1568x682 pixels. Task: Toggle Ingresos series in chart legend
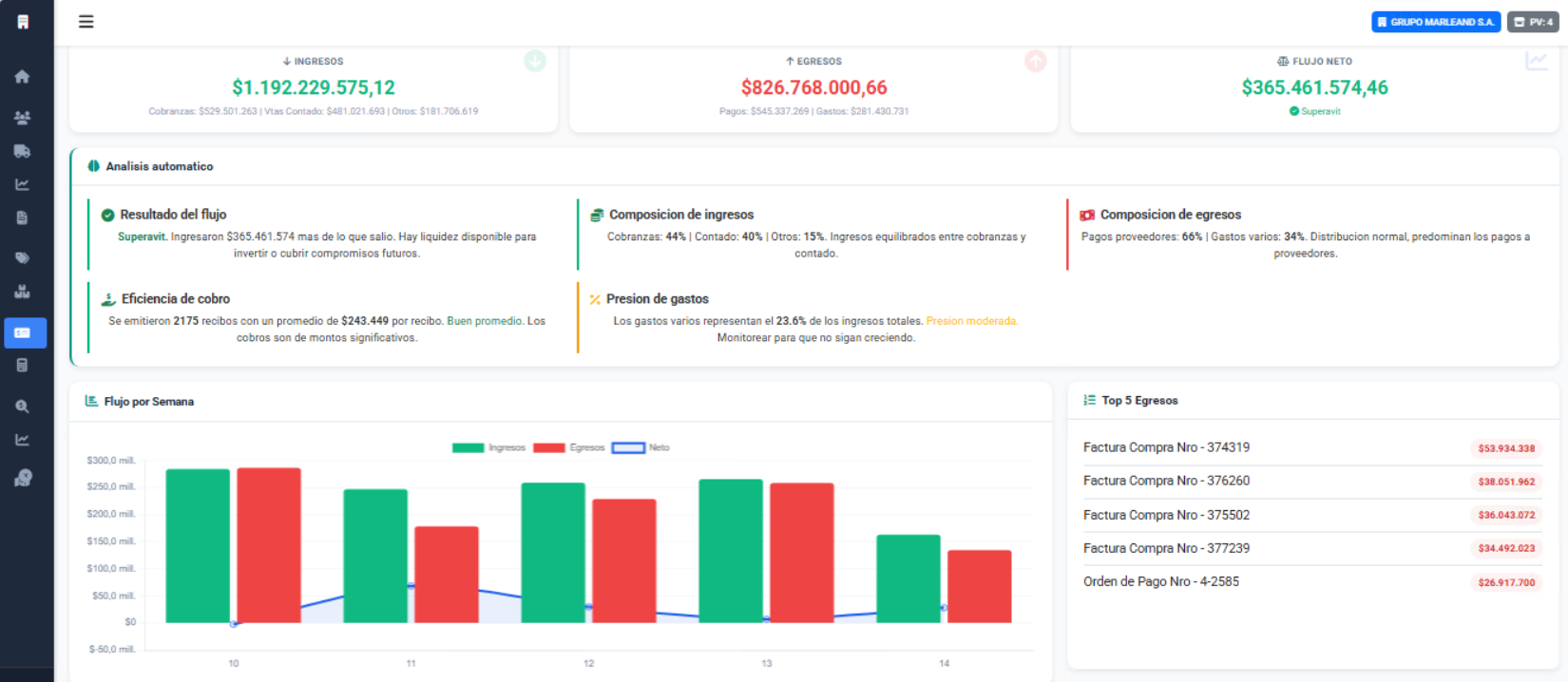click(x=488, y=447)
